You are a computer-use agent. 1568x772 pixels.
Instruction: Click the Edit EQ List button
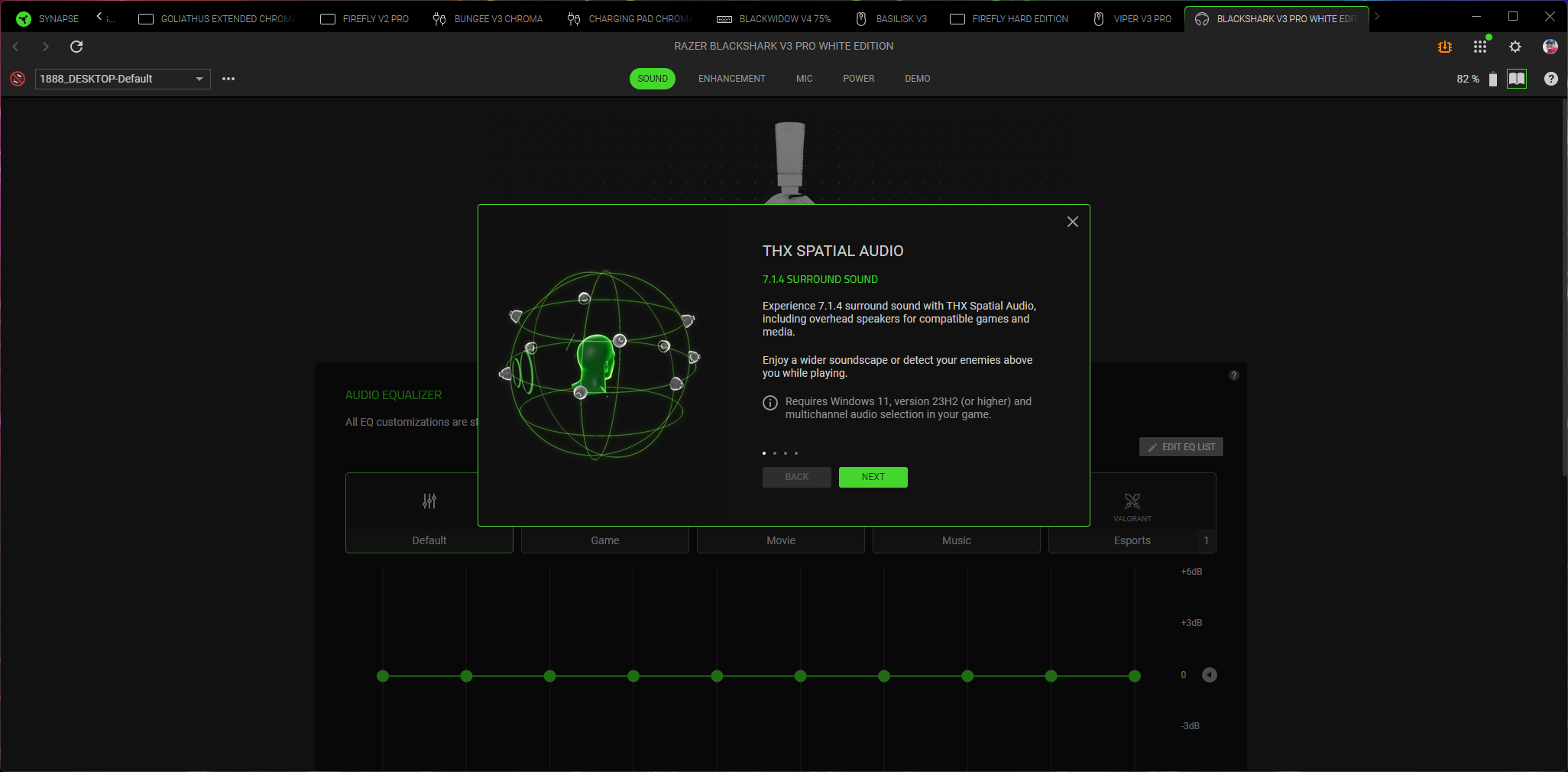(1181, 447)
